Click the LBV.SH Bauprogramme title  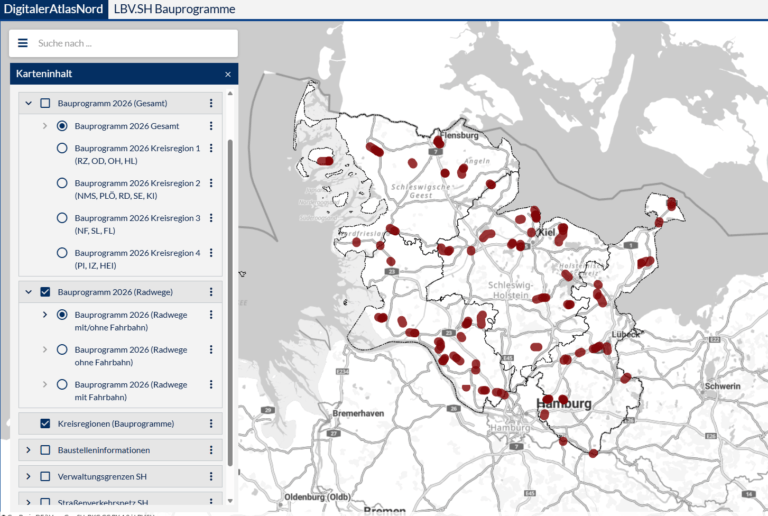tap(175, 9)
